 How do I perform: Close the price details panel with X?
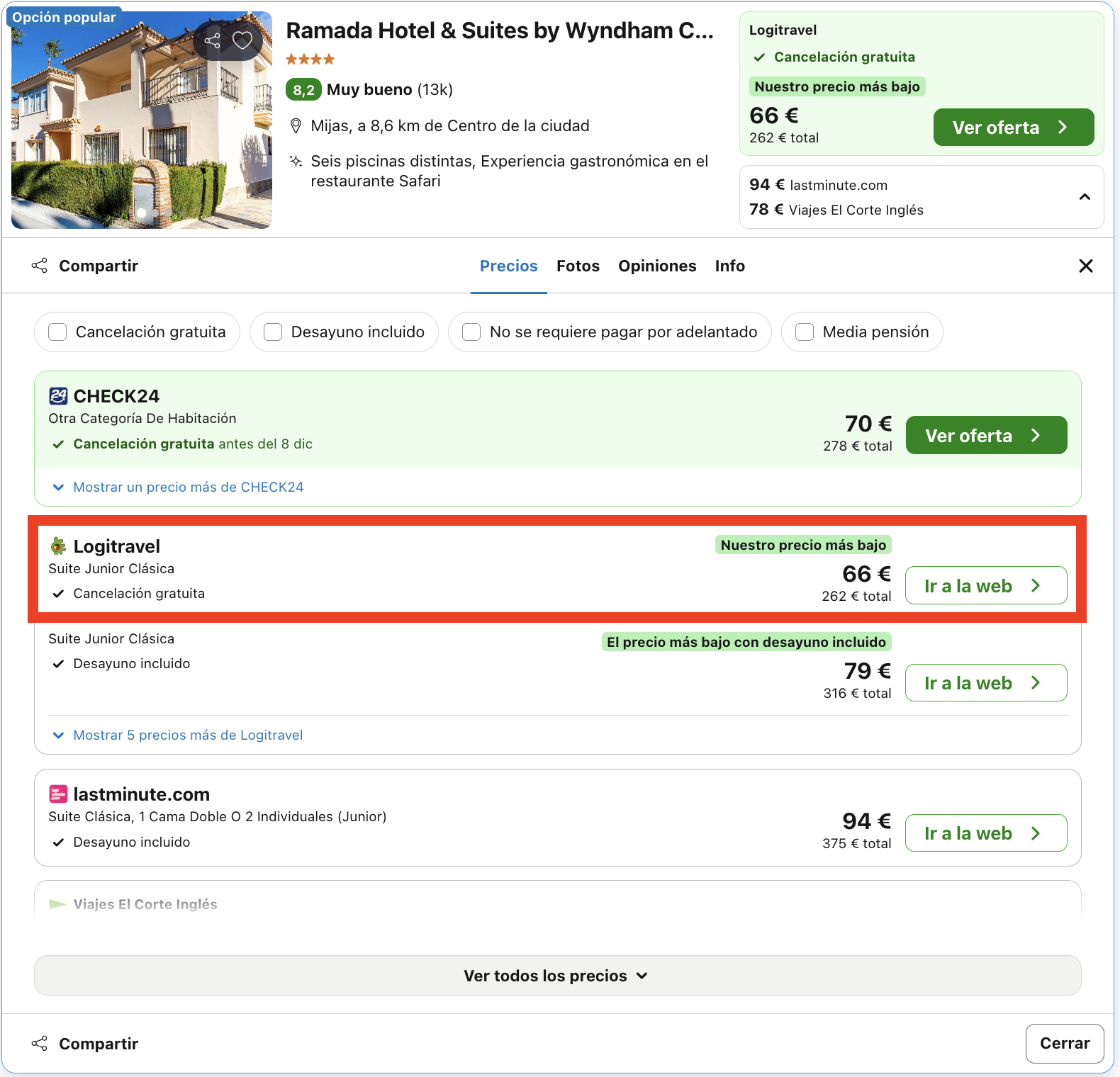pos(1085,266)
